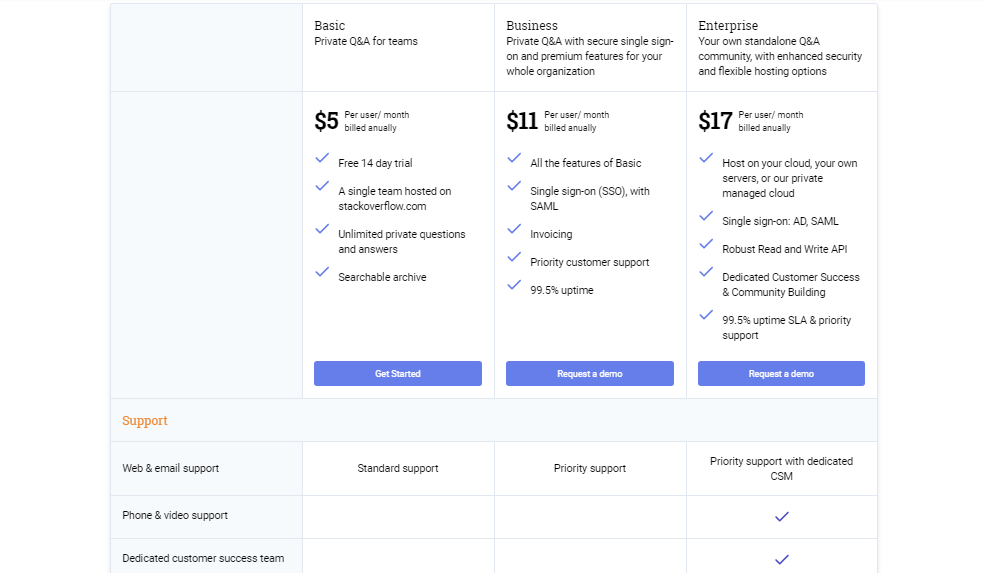Request a demo for Business plan

coord(590,373)
